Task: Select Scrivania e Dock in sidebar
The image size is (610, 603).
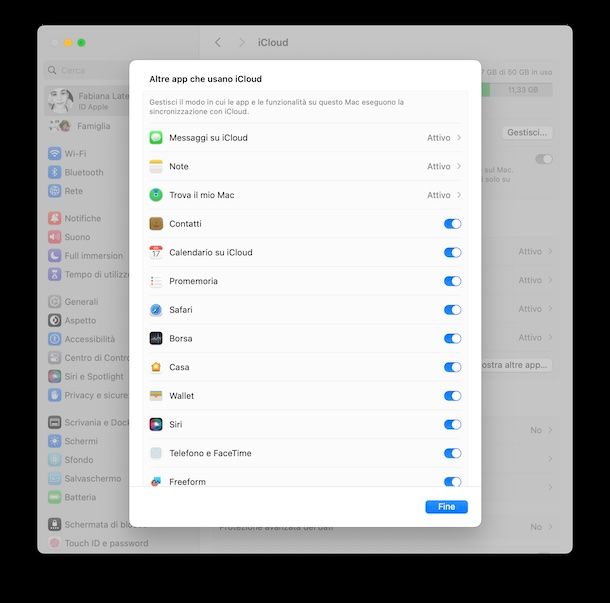Action: coord(89,422)
